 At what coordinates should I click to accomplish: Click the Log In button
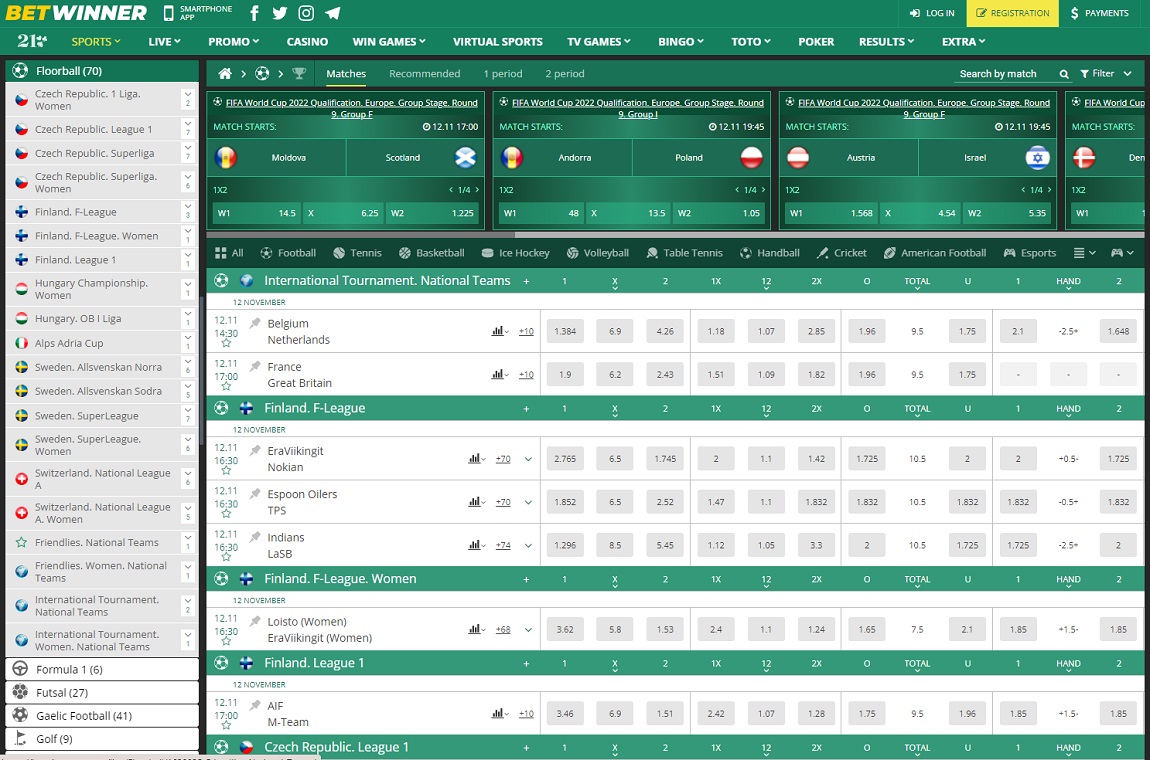click(x=932, y=13)
